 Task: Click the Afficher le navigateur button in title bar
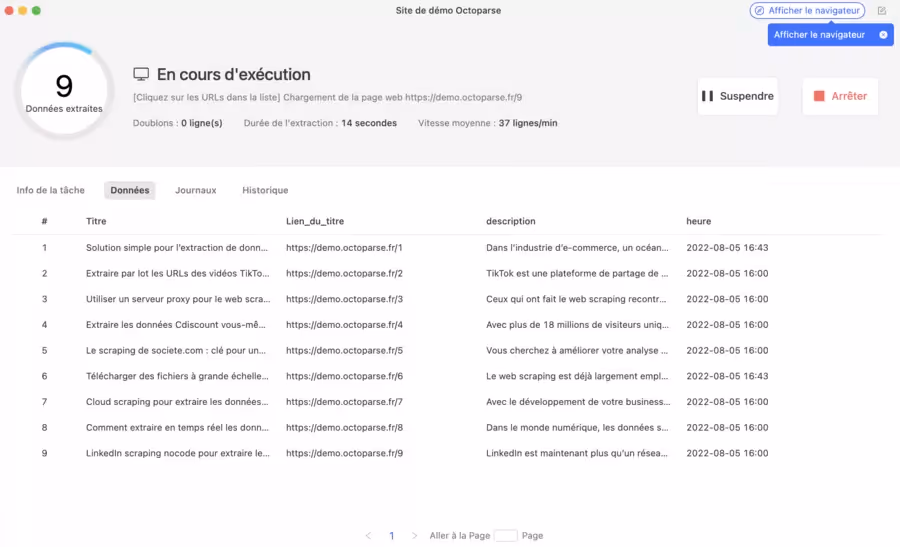click(806, 10)
